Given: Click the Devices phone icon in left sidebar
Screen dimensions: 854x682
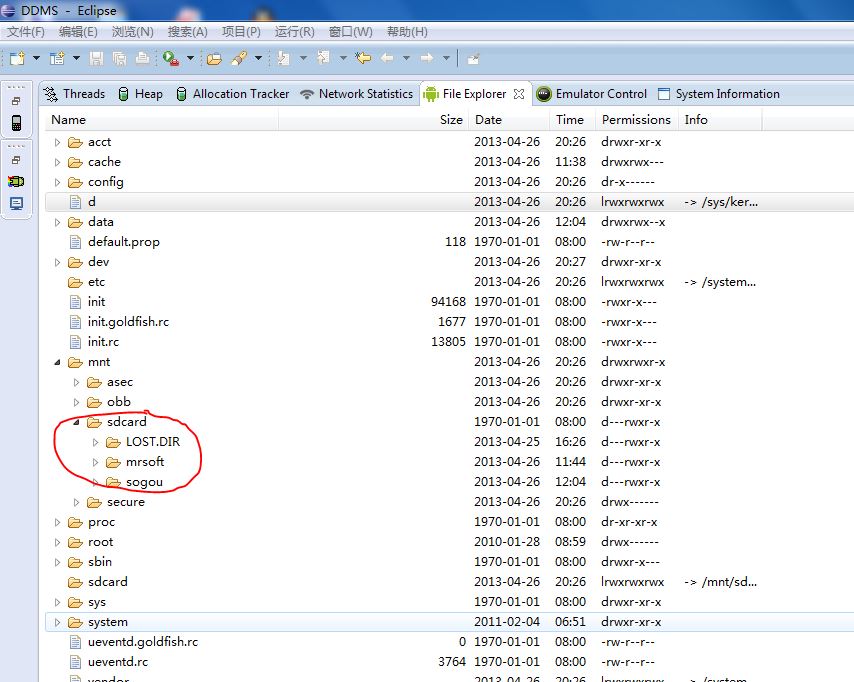Looking at the screenshot, I should [x=17, y=122].
